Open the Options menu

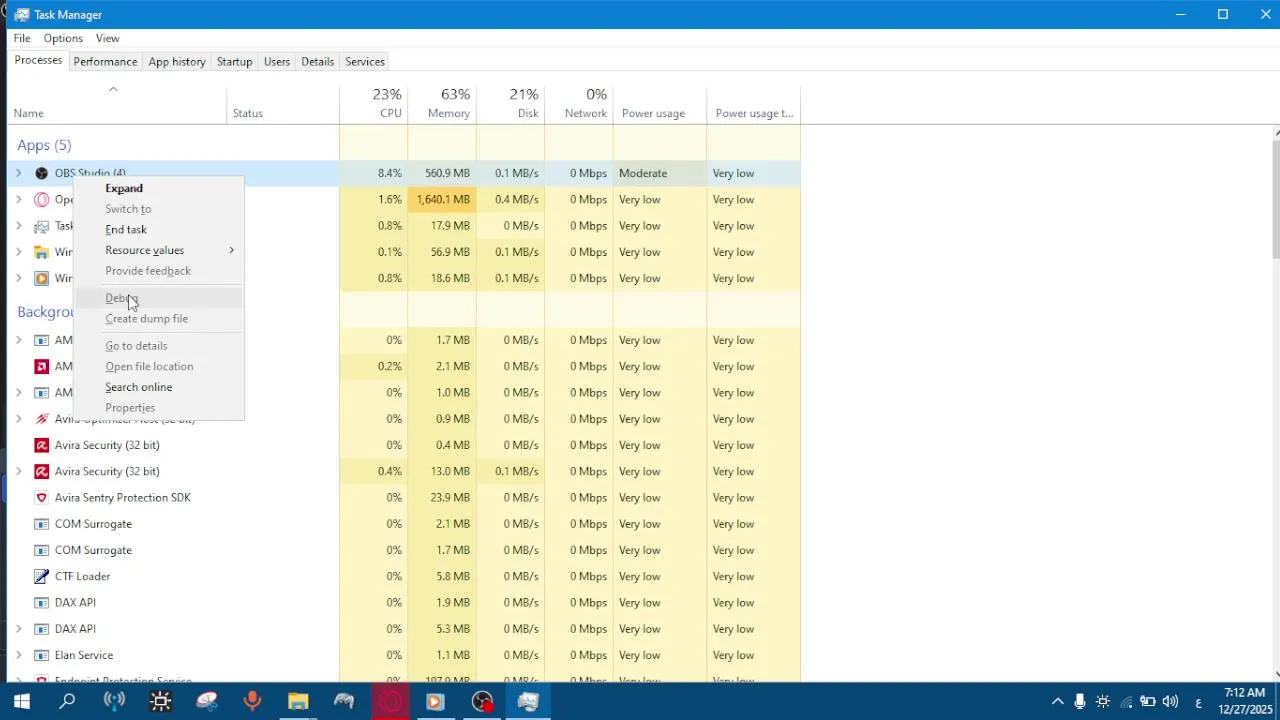click(63, 38)
